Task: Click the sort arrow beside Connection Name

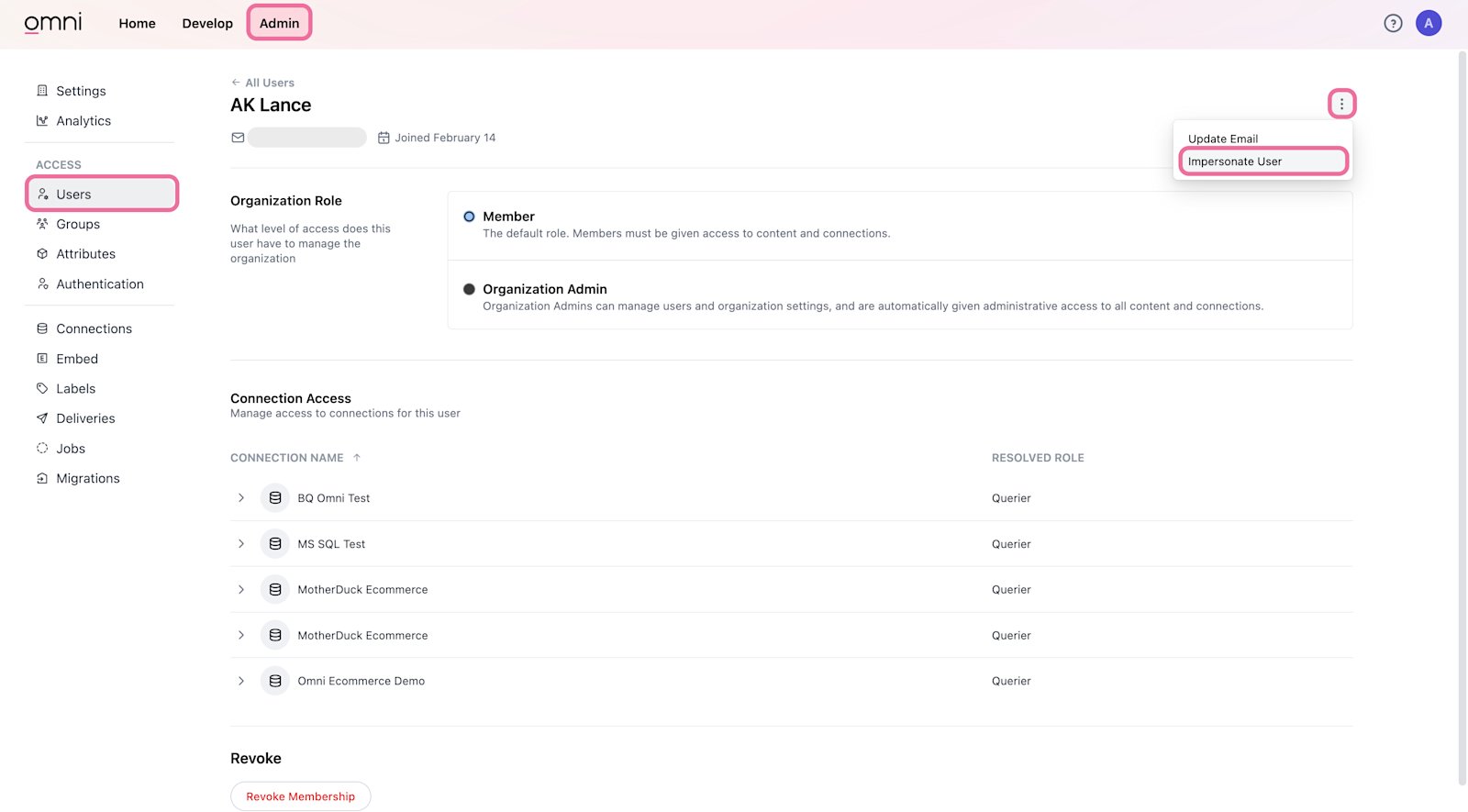Action: (x=357, y=458)
